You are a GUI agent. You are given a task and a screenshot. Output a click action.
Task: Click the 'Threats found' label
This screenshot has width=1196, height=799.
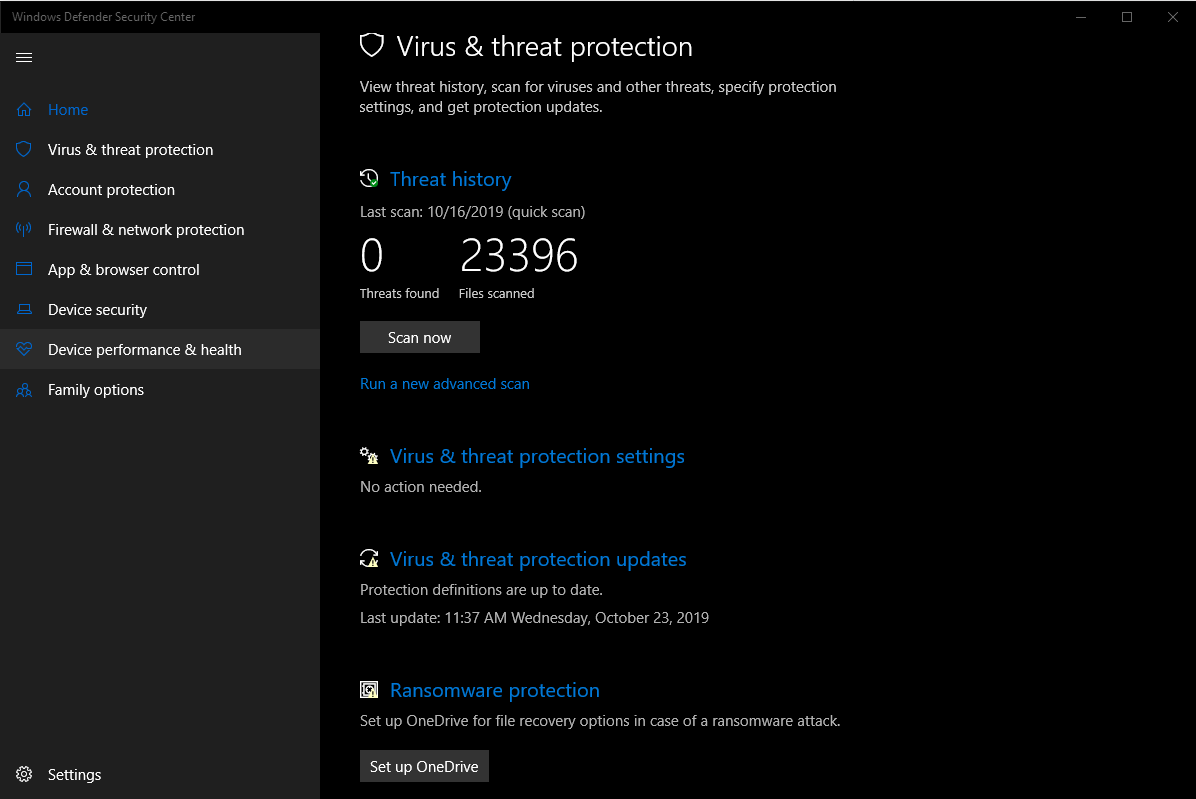pos(400,294)
